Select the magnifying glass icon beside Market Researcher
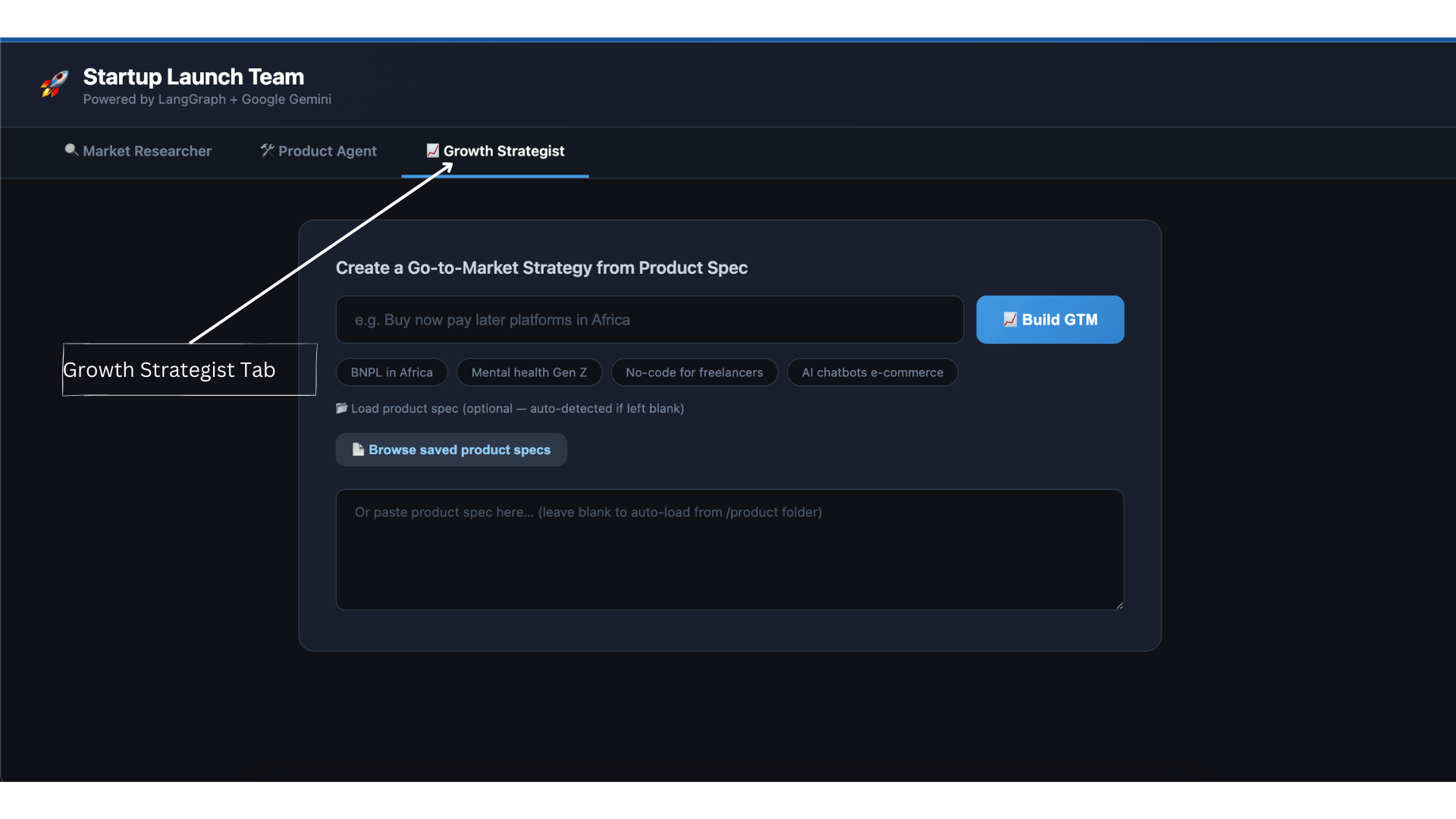 click(71, 150)
